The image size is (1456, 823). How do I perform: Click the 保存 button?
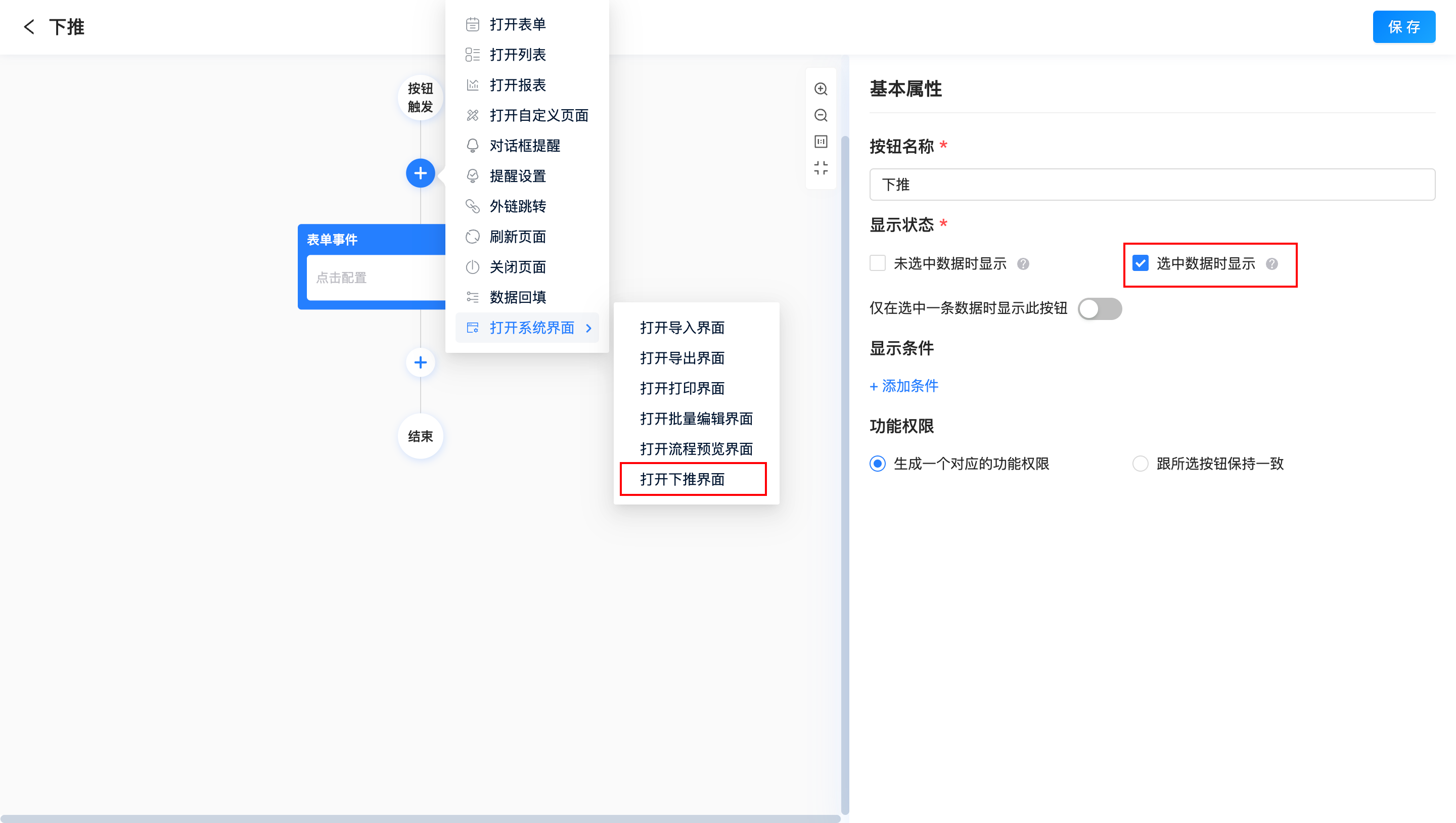click(x=1403, y=27)
